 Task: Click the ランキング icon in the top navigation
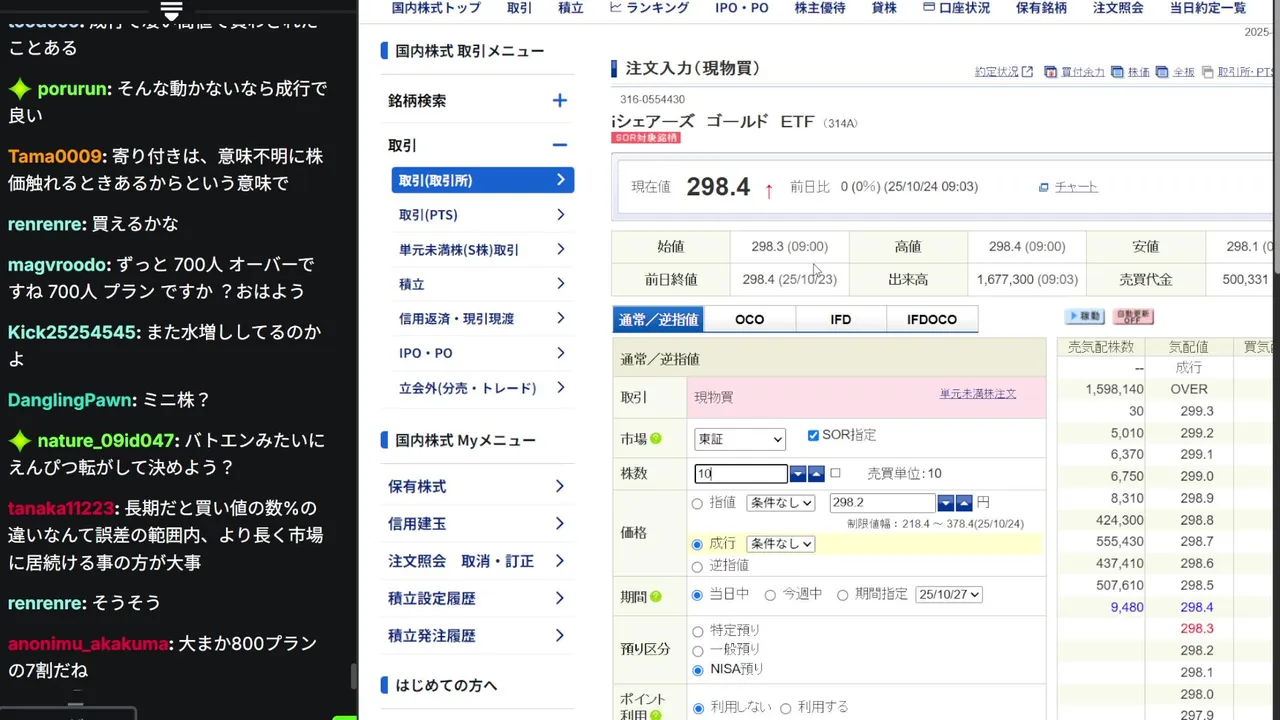click(x=616, y=7)
